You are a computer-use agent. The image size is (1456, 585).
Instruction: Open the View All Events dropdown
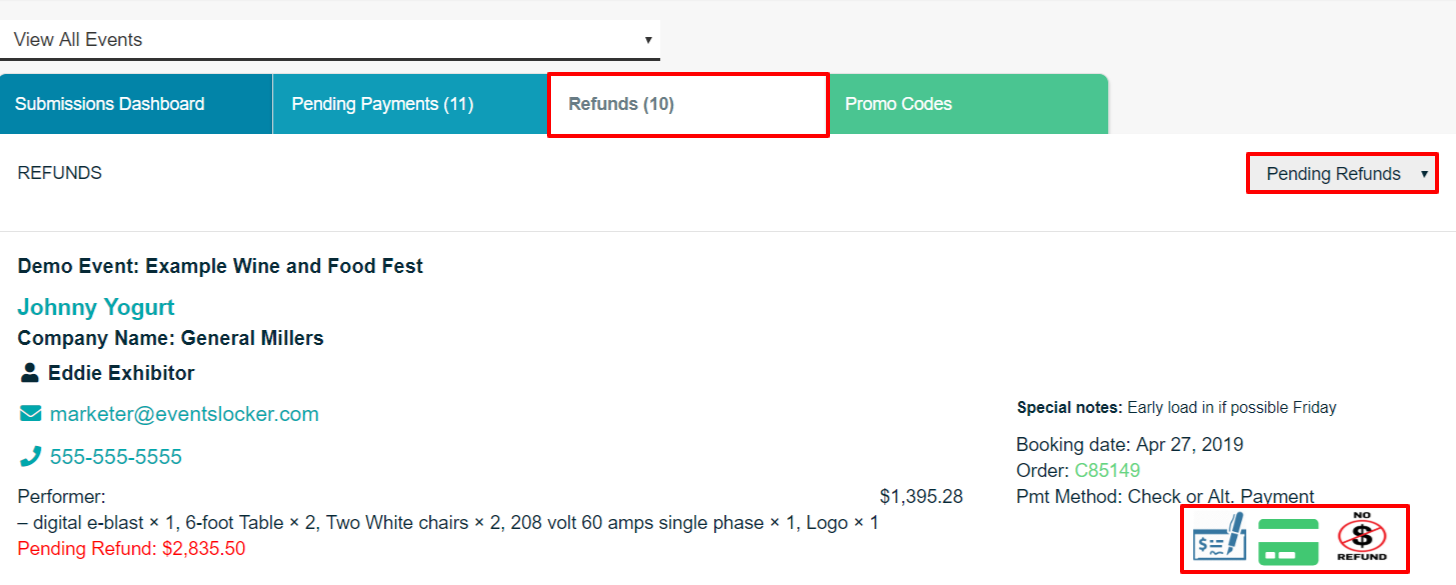pyautogui.click(x=330, y=40)
